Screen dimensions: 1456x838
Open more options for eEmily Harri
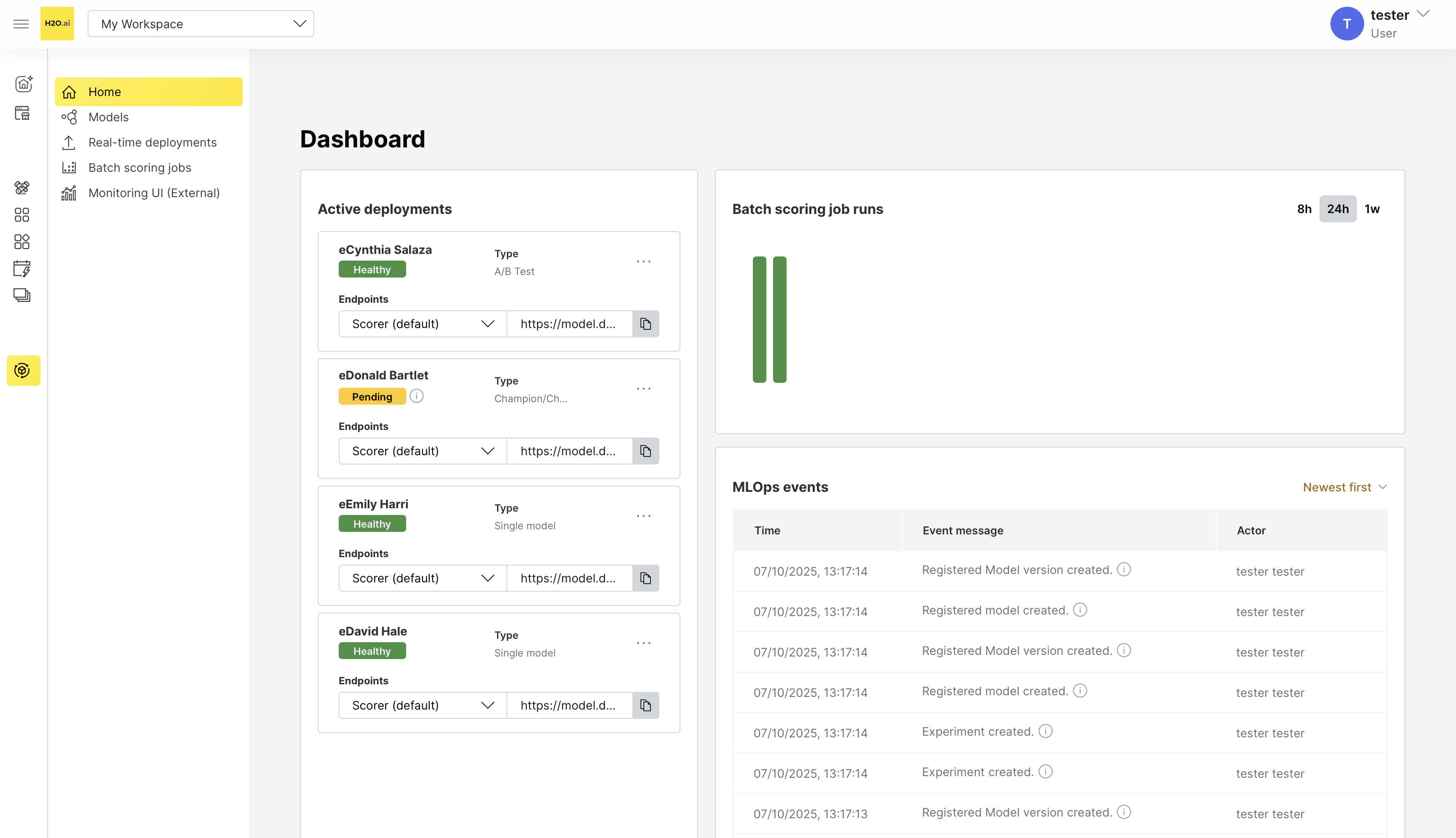point(643,516)
